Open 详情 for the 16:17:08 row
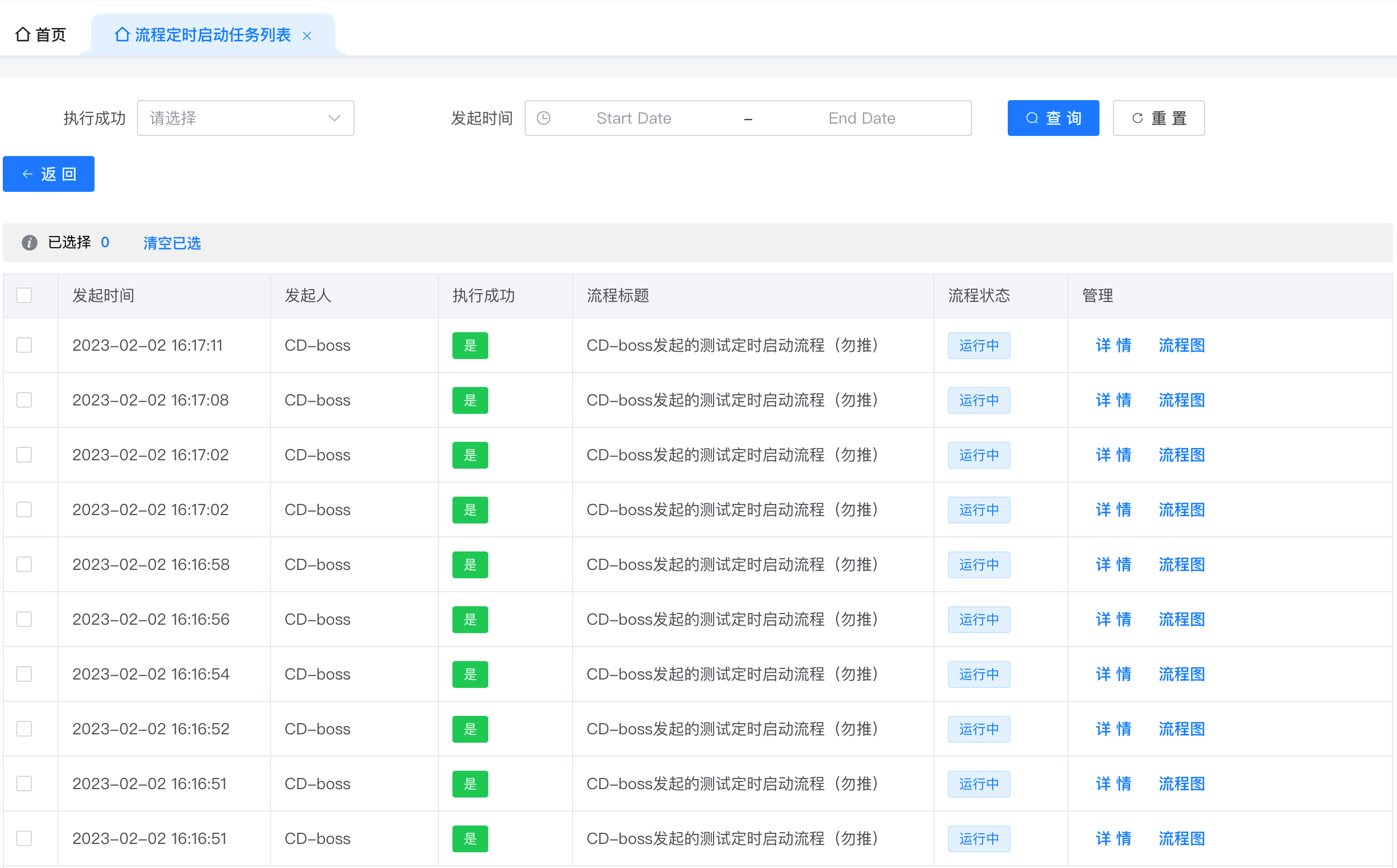This screenshot has height=868, width=1397. click(x=1113, y=400)
